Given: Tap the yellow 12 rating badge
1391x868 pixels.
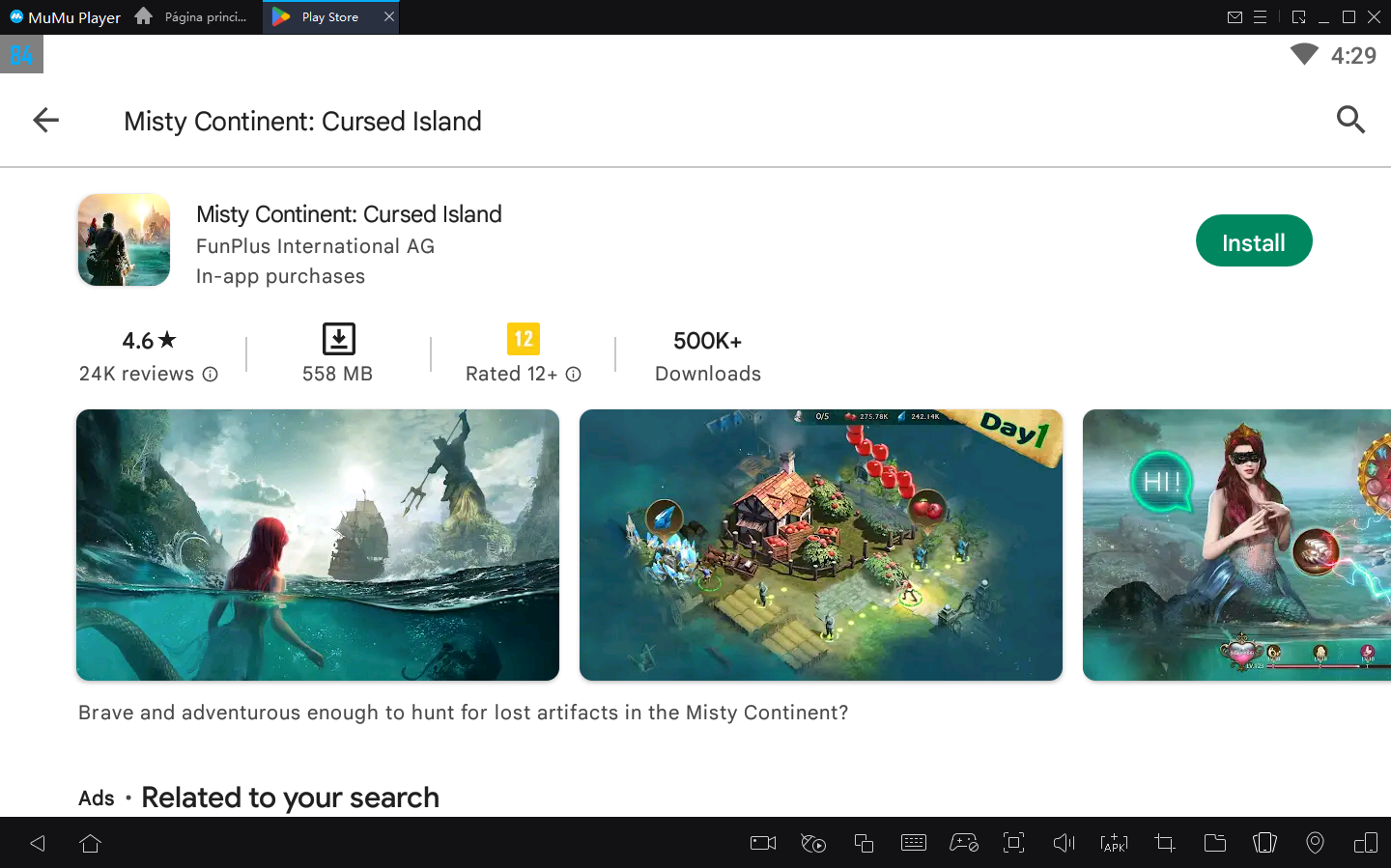Looking at the screenshot, I should 524,339.
